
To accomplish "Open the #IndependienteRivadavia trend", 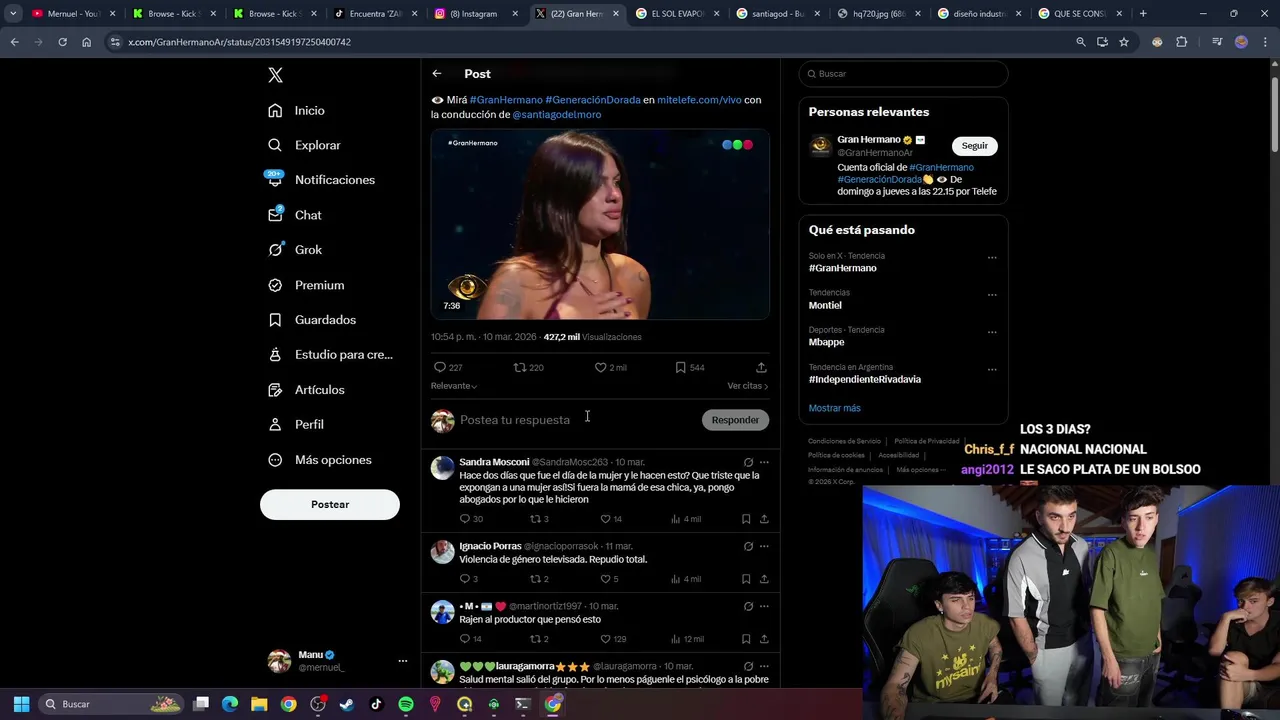I will (865, 380).
